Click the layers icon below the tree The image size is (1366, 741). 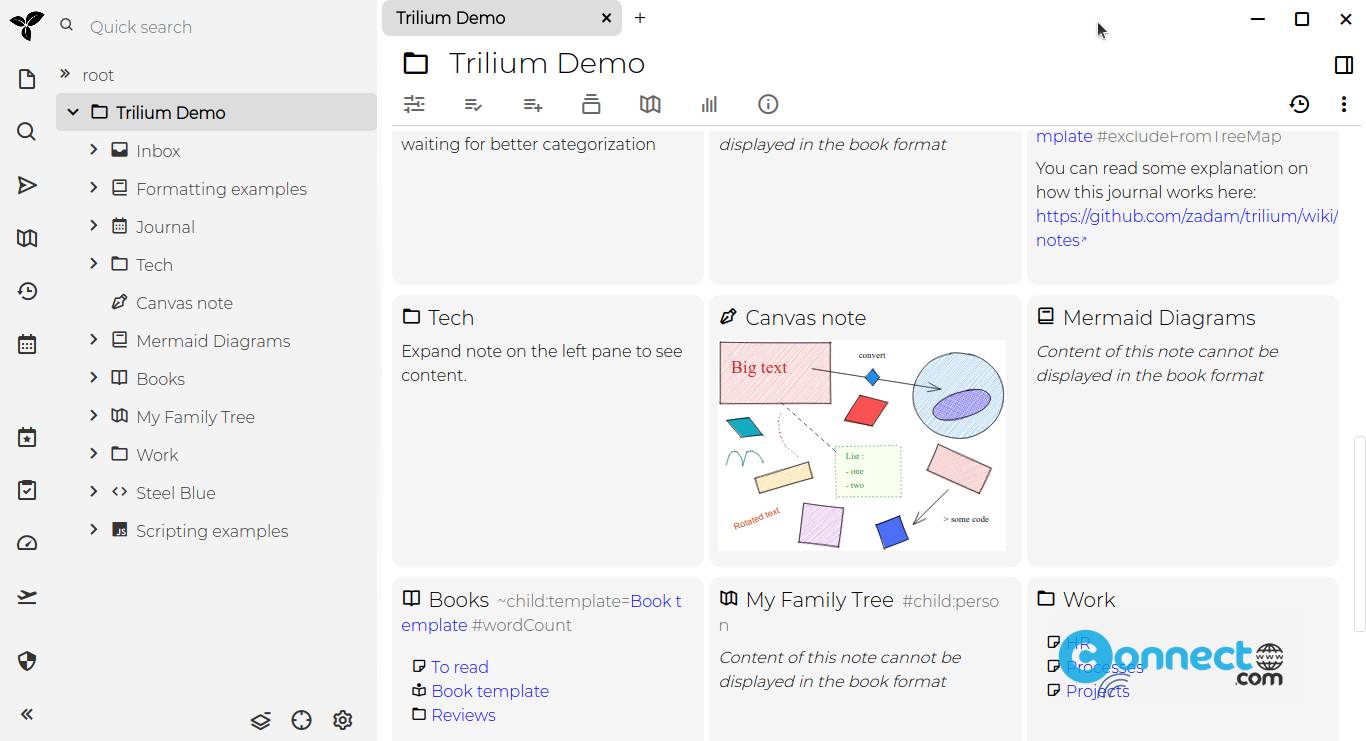pyautogui.click(x=261, y=720)
